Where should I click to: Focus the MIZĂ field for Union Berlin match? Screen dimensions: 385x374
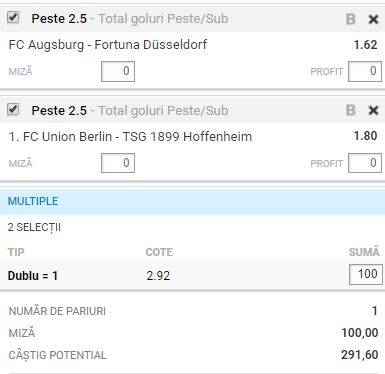point(118,163)
